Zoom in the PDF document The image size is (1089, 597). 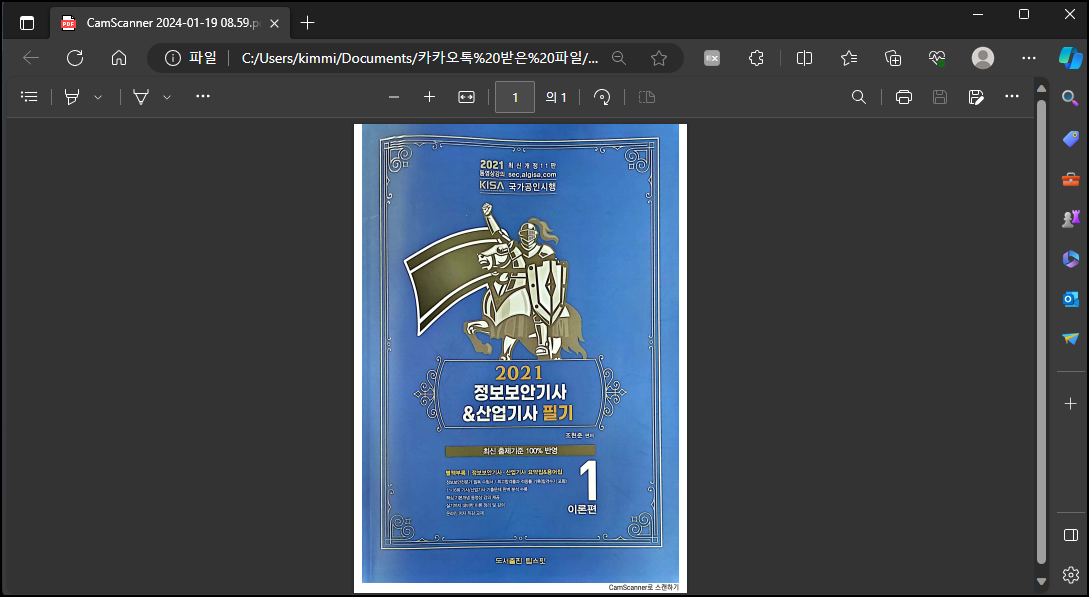click(x=429, y=97)
